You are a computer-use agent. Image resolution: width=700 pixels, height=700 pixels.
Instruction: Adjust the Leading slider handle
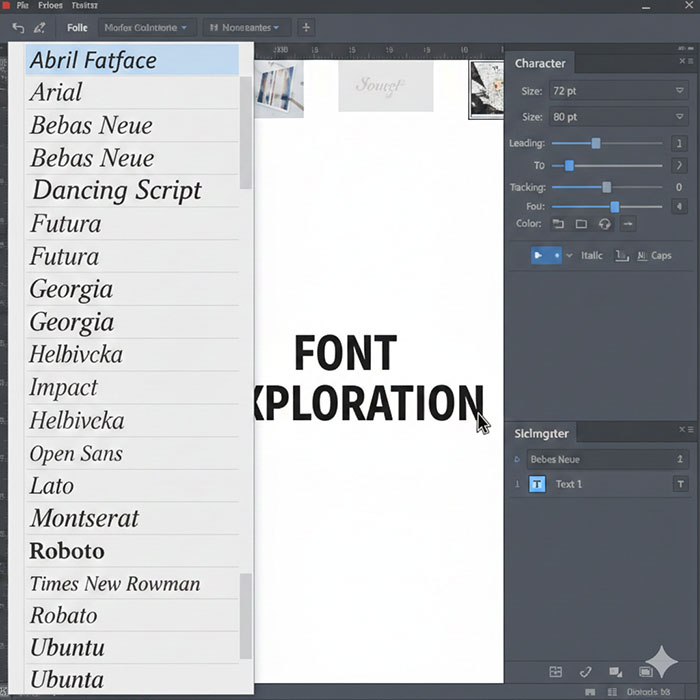coord(596,143)
